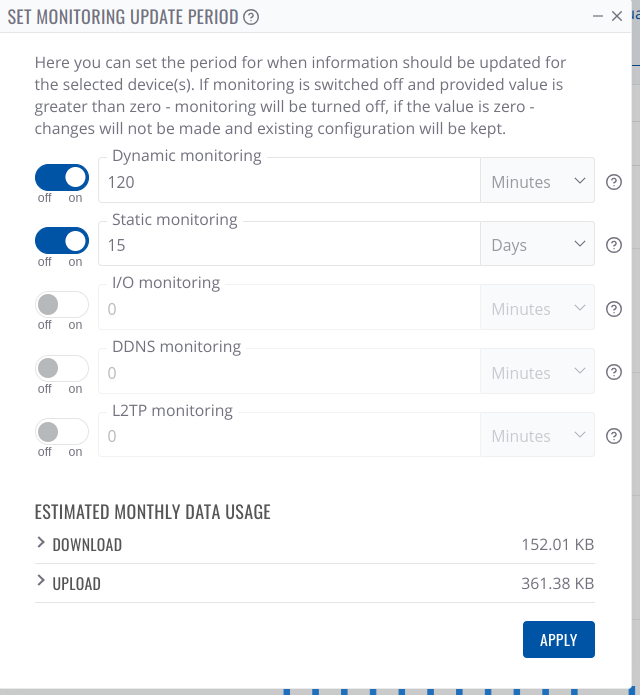
Task: Show help for Static monitoring
Action: [614, 245]
